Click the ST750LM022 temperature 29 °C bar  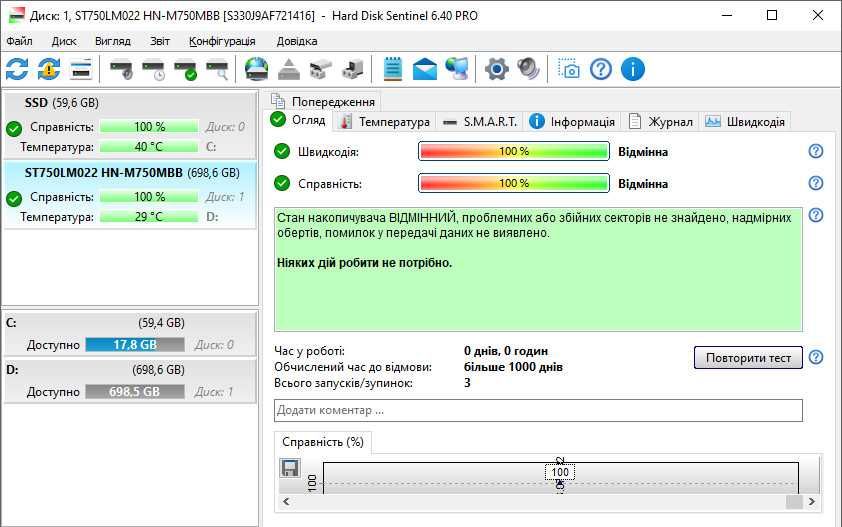click(x=149, y=217)
